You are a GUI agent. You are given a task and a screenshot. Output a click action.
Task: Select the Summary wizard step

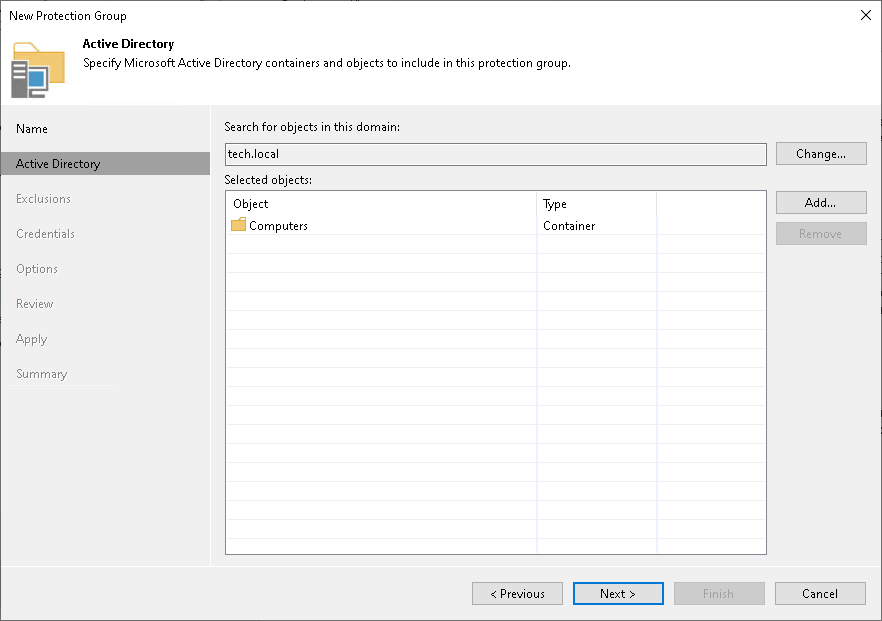pyautogui.click(x=41, y=373)
